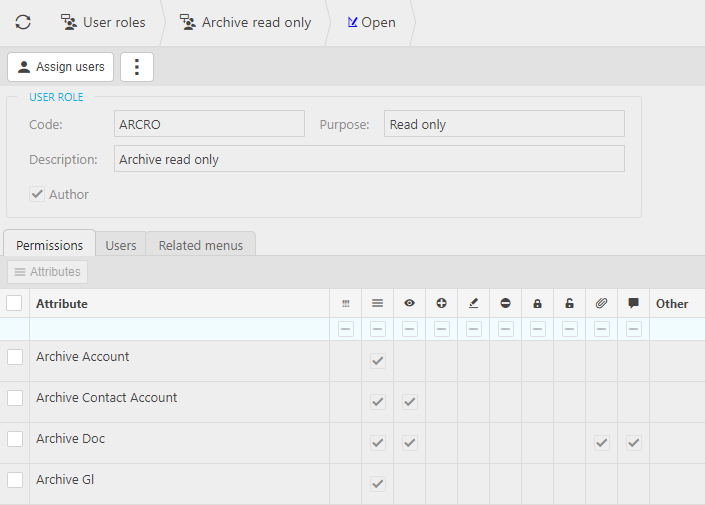705x505 pixels.
Task: Toggle view permission for Archive Contact Account
Action: pyautogui.click(x=409, y=402)
